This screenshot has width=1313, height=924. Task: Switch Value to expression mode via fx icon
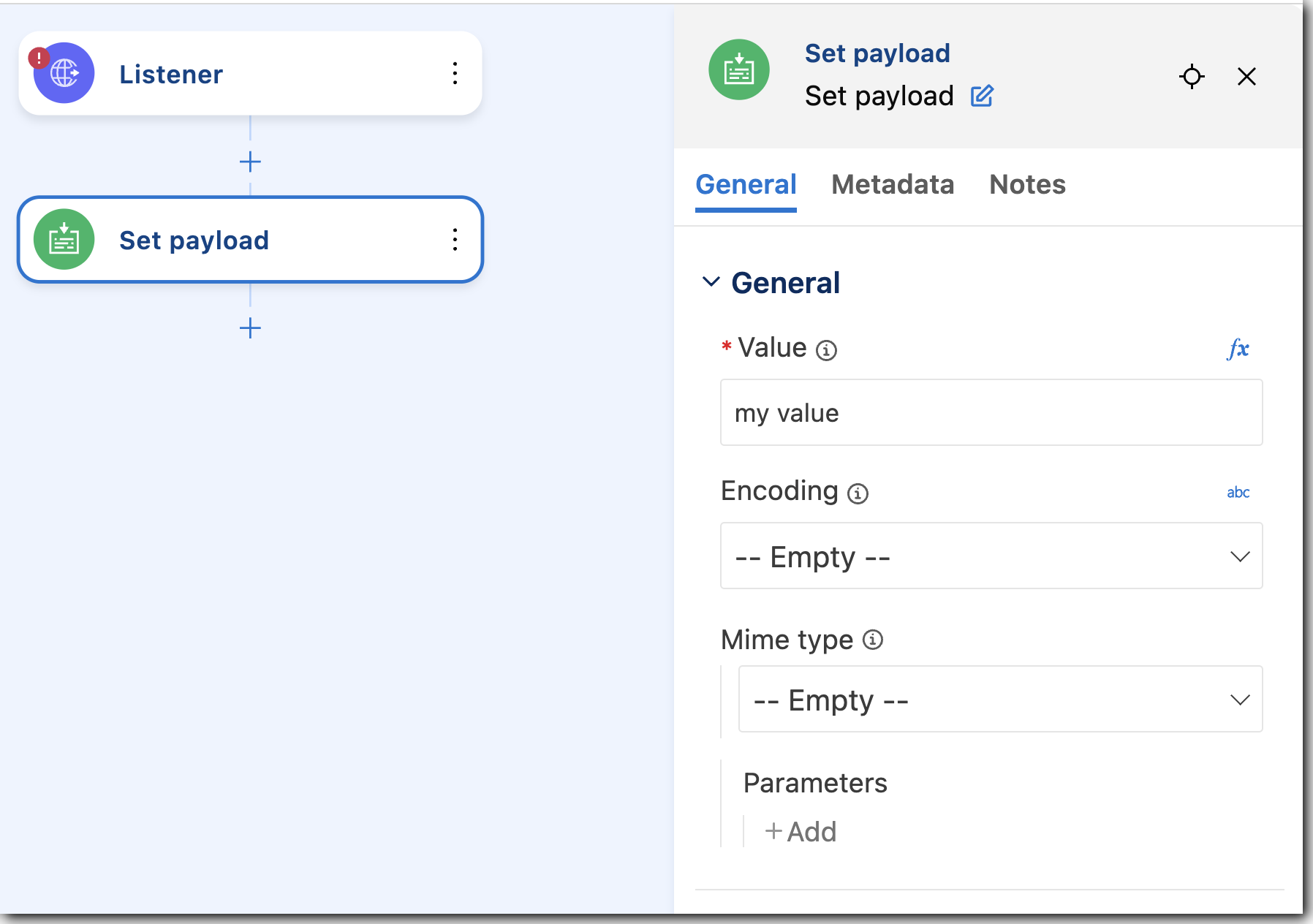[1238, 348]
